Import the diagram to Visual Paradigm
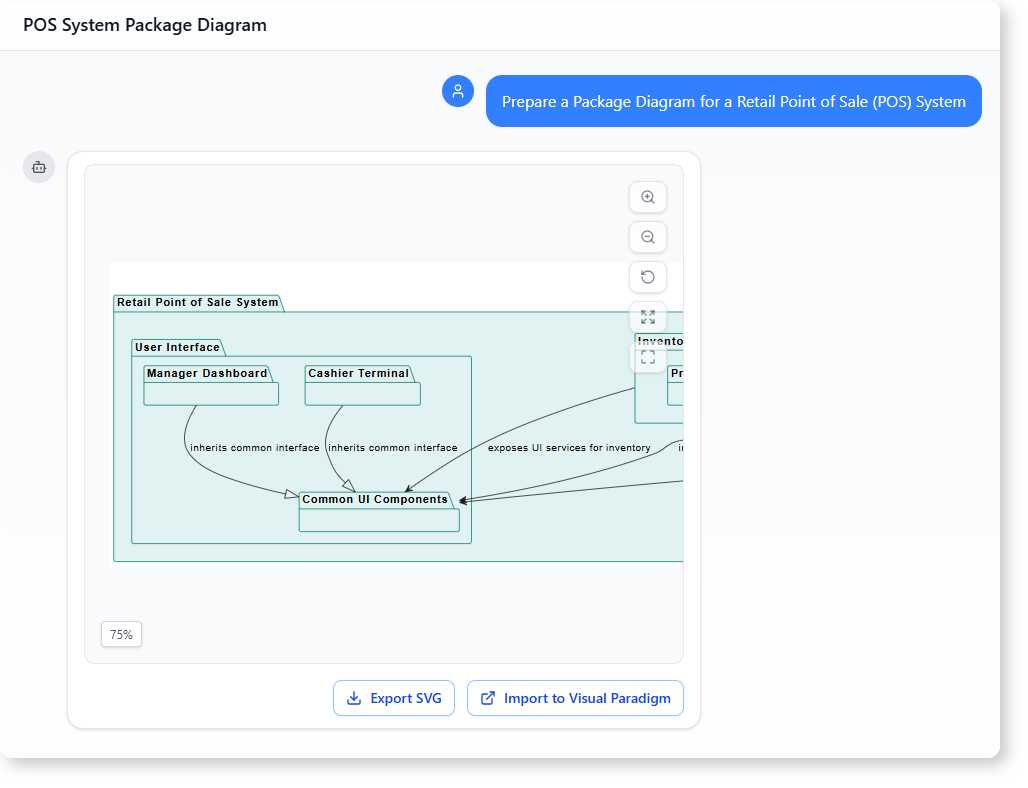Image resolution: width=1028 pixels, height=788 pixels. tap(575, 698)
